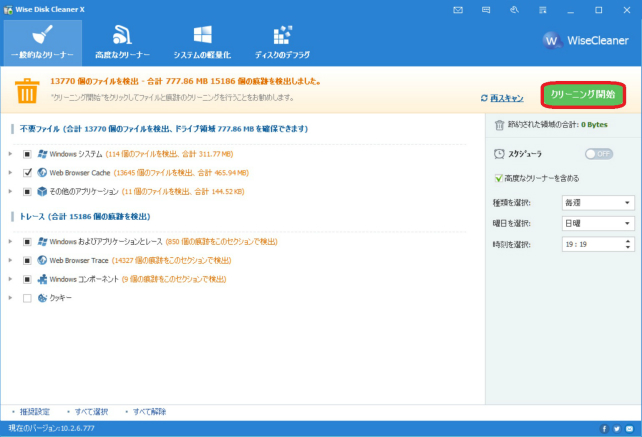Click the 再スキャン rescan link
The height and width of the screenshot is (437, 642).
click(x=505, y=99)
